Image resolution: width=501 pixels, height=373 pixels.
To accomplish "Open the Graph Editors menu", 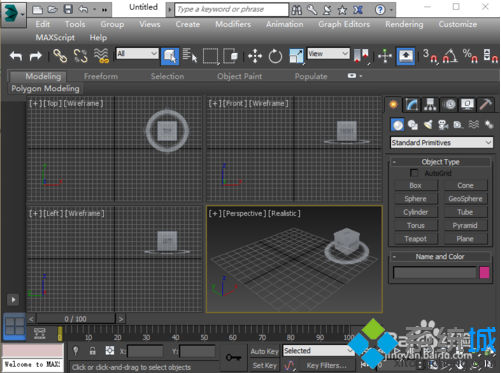I will click(x=344, y=24).
